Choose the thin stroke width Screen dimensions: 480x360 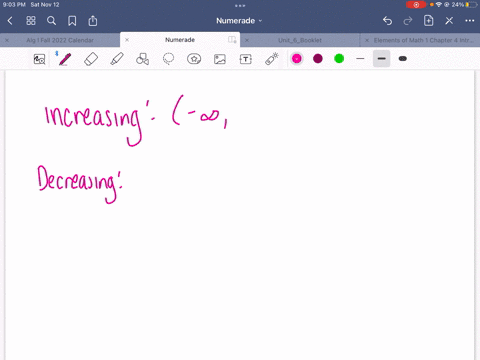click(x=360, y=59)
